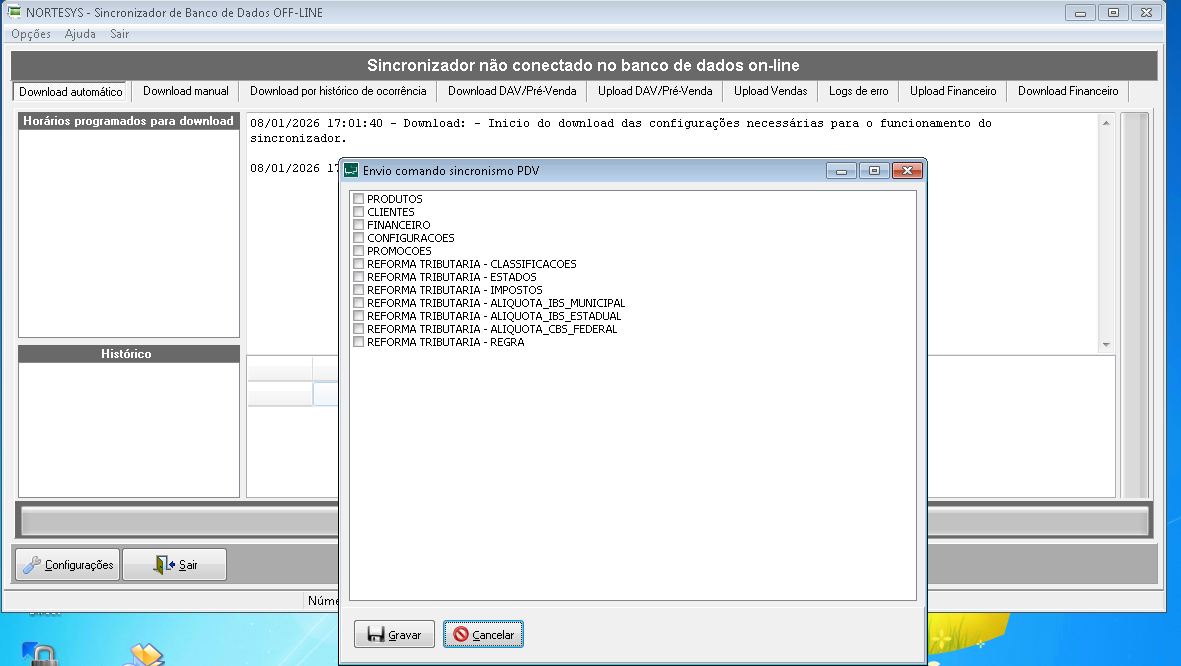Click the Cancelar red prohibition icon
The width and height of the screenshot is (1181, 666).
(461, 635)
